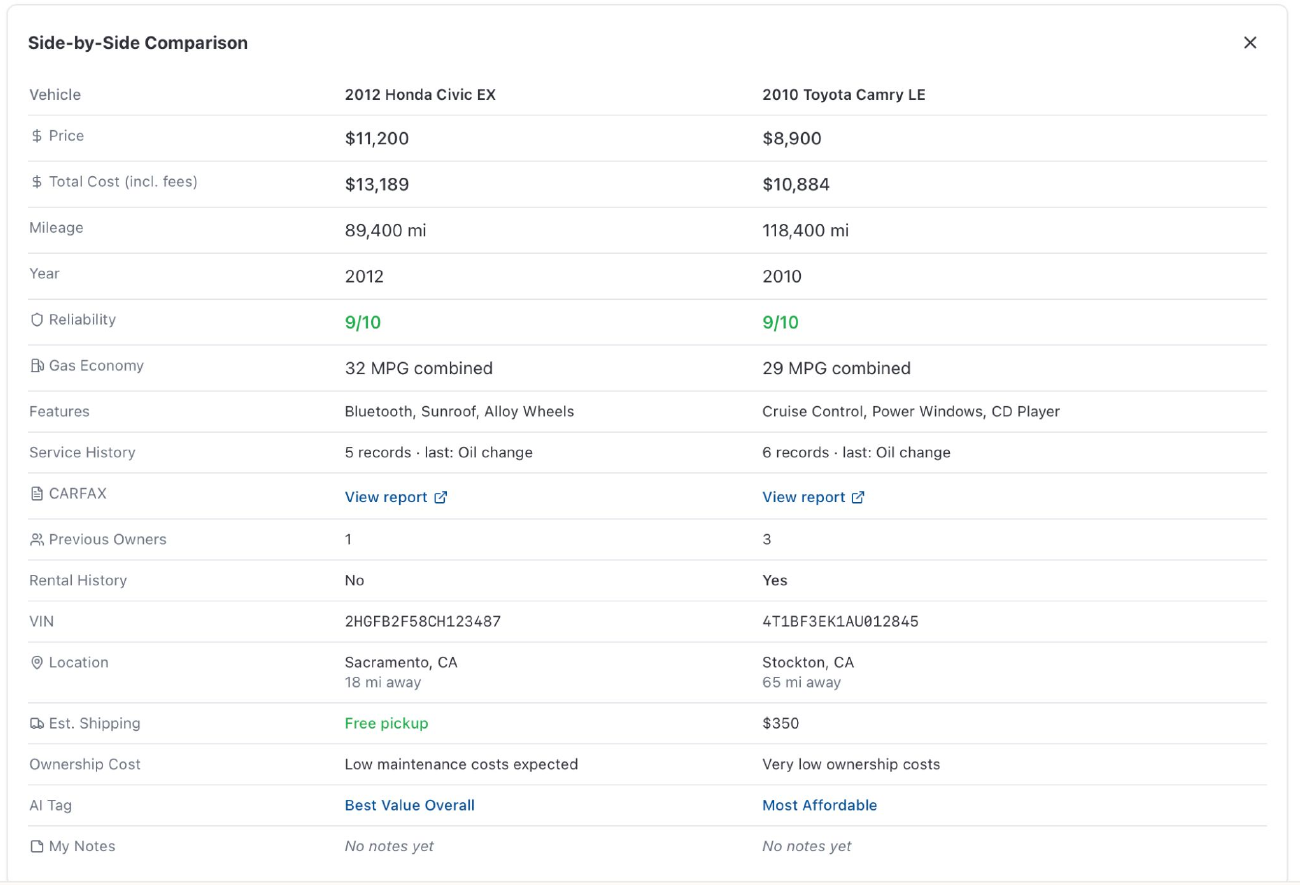Click Camry total cost $10,884
The height and width of the screenshot is (885, 1300).
pos(796,185)
